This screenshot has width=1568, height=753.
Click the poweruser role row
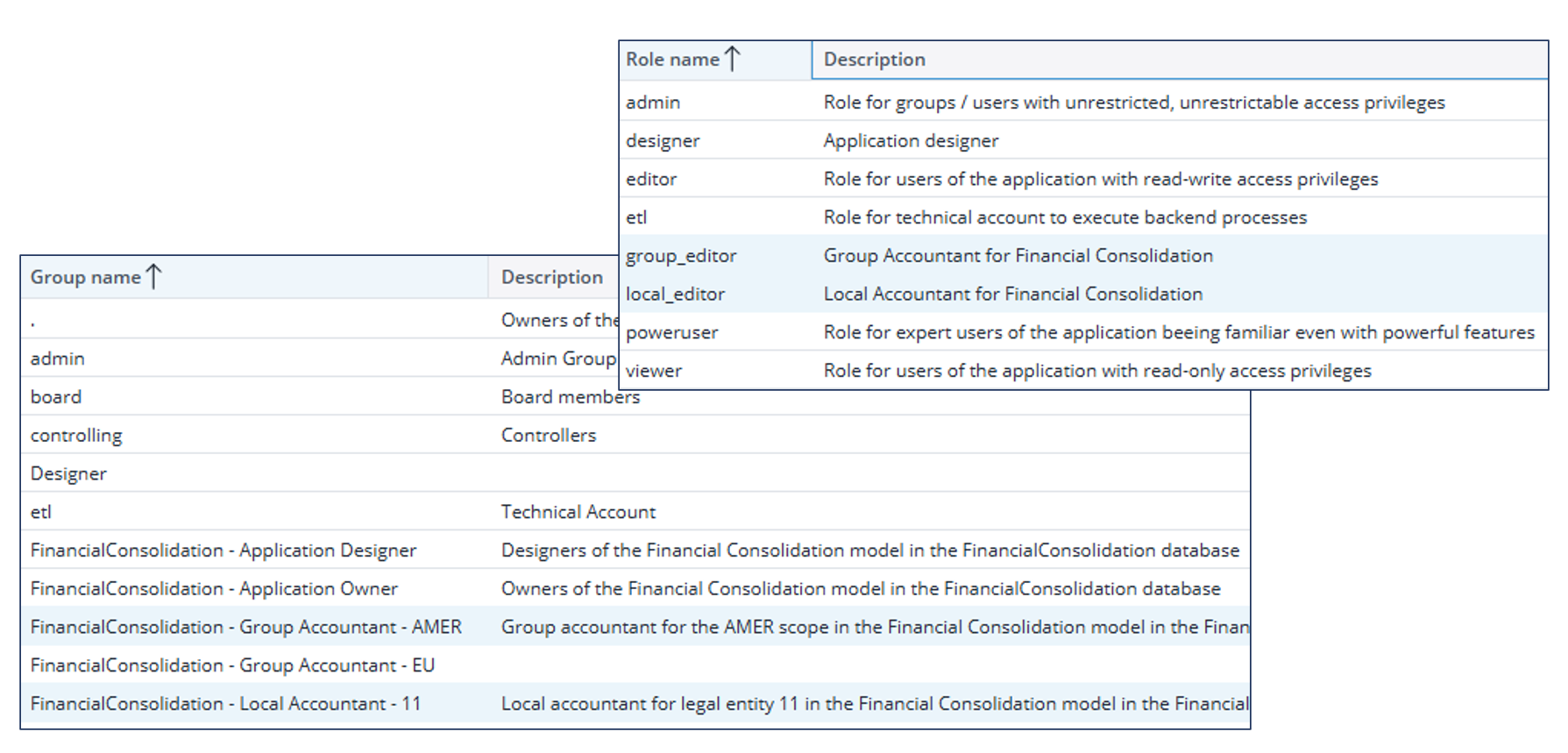(x=1083, y=332)
